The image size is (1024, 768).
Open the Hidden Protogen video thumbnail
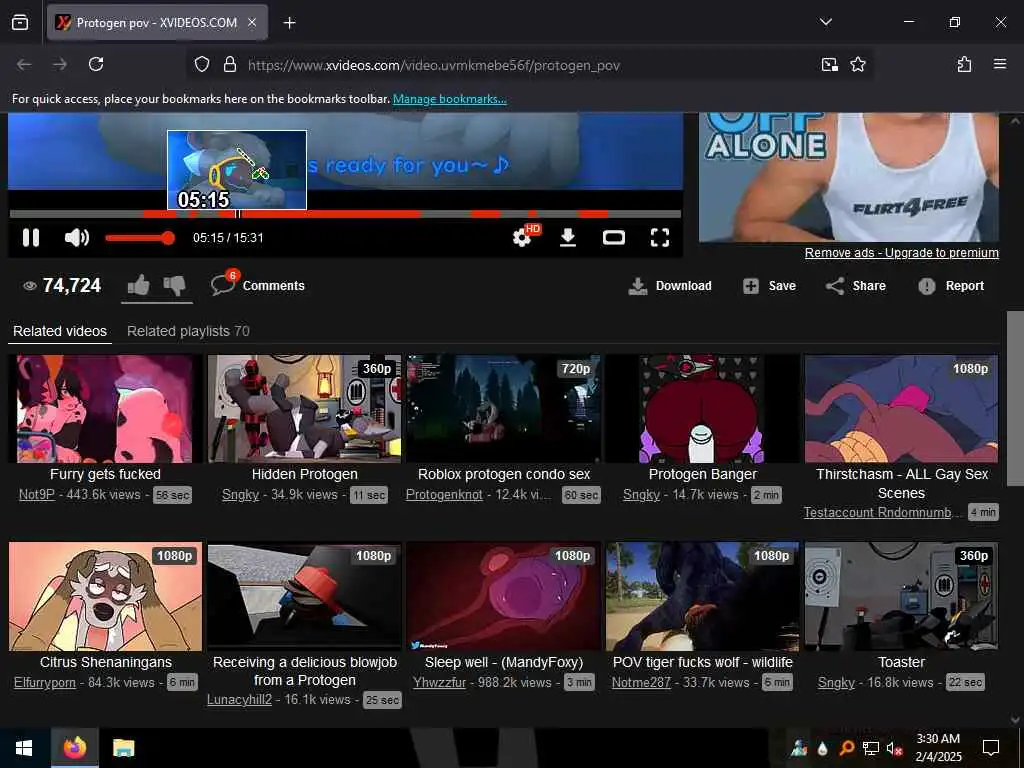(304, 409)
